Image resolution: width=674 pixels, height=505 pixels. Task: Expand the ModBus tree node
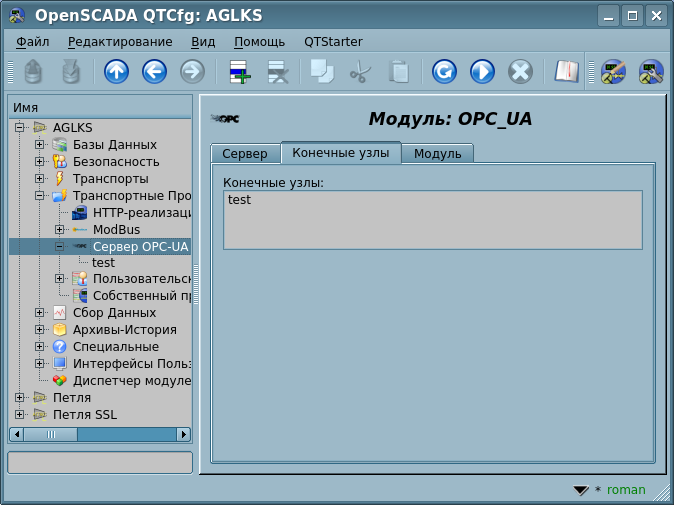[x=60, y=230]
